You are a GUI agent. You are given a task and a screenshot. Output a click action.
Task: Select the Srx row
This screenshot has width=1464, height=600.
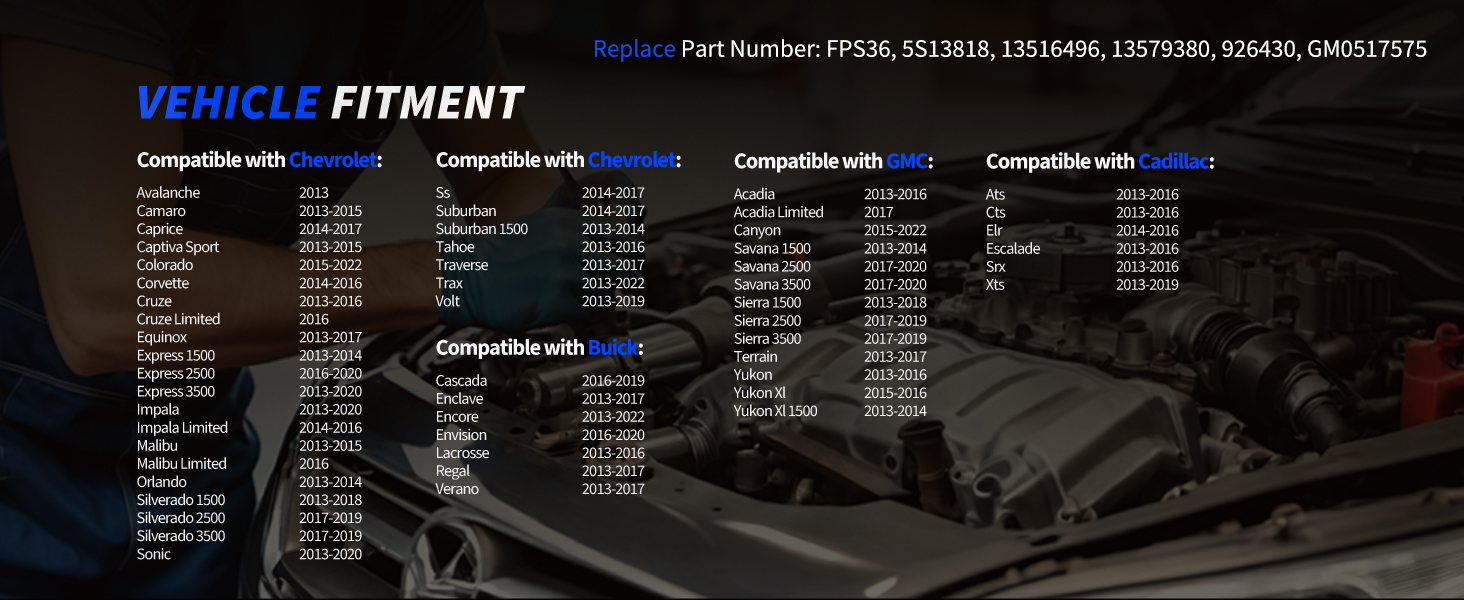point(1082,266)
